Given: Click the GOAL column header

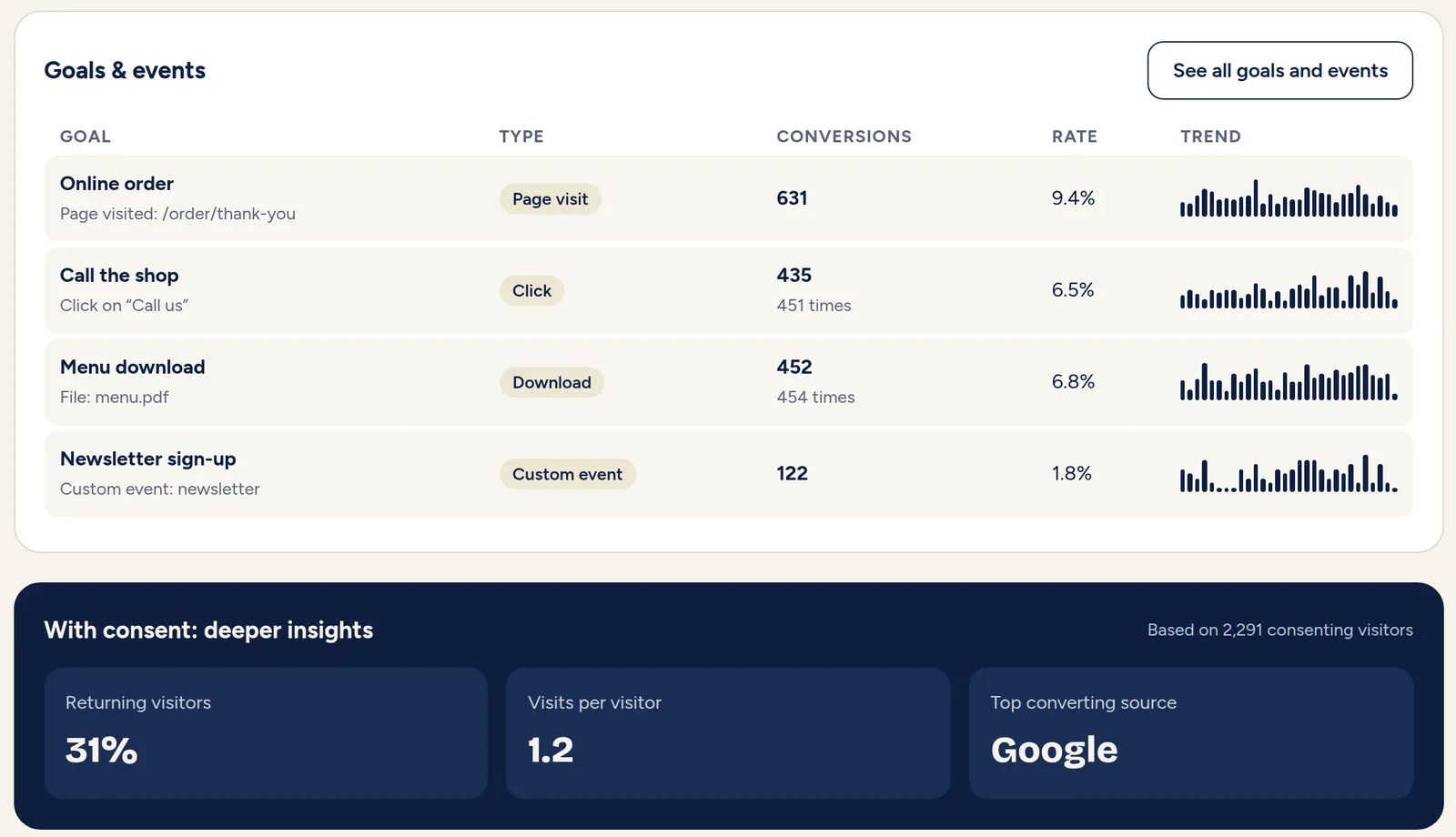Looking at the screenshot, I should (x=86, y=136).
